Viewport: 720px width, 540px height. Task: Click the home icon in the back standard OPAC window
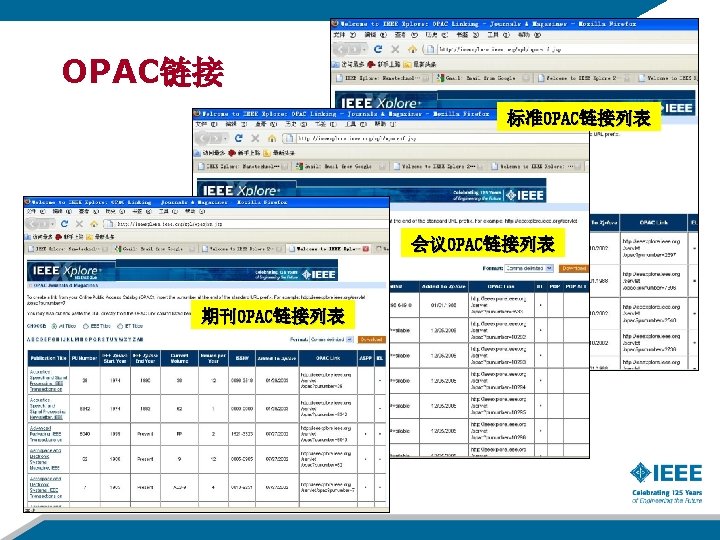coord(412,49)
